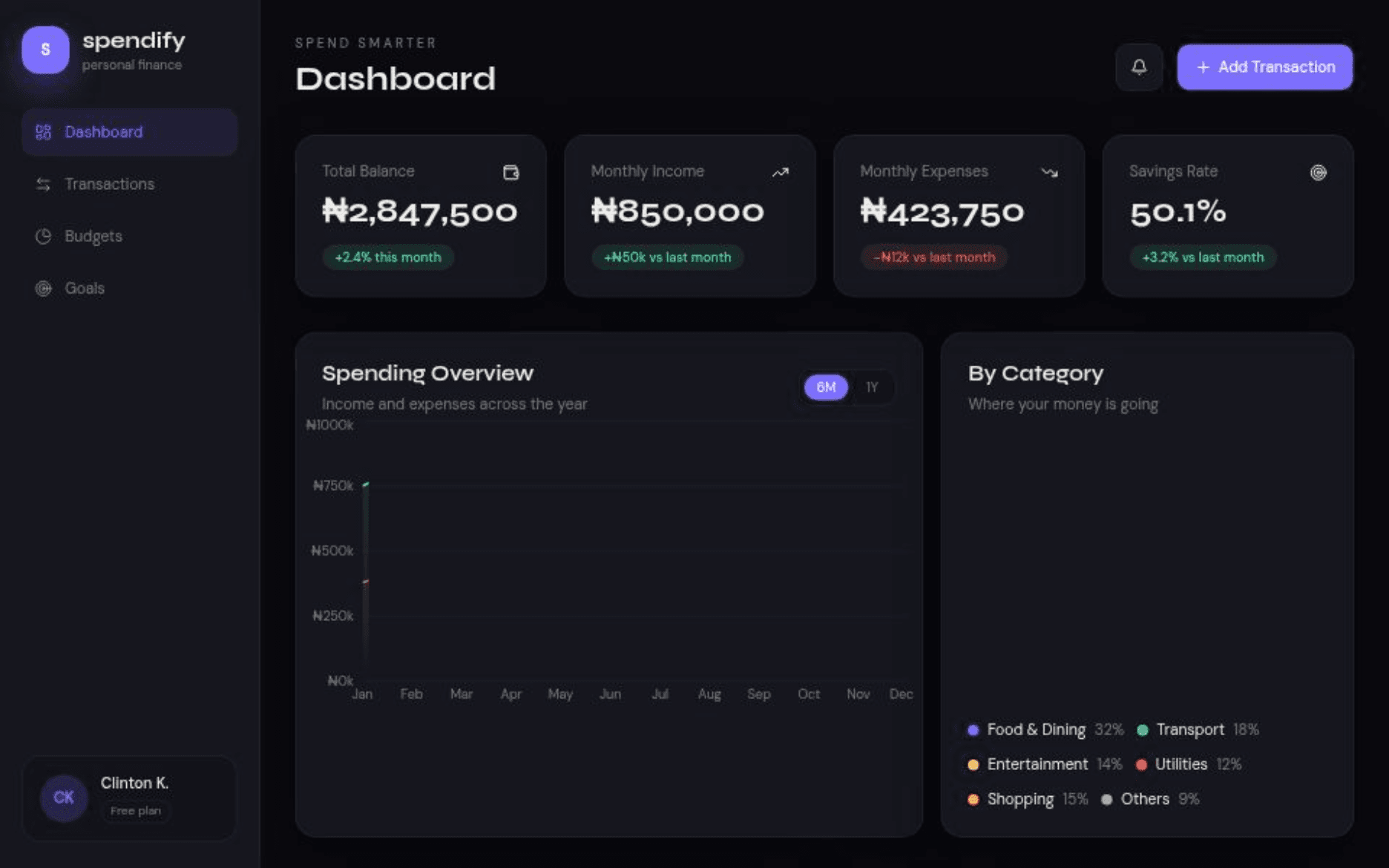Click the Goals target icon
Screen dimensions: 1389x868
click(x=42, y=288)
